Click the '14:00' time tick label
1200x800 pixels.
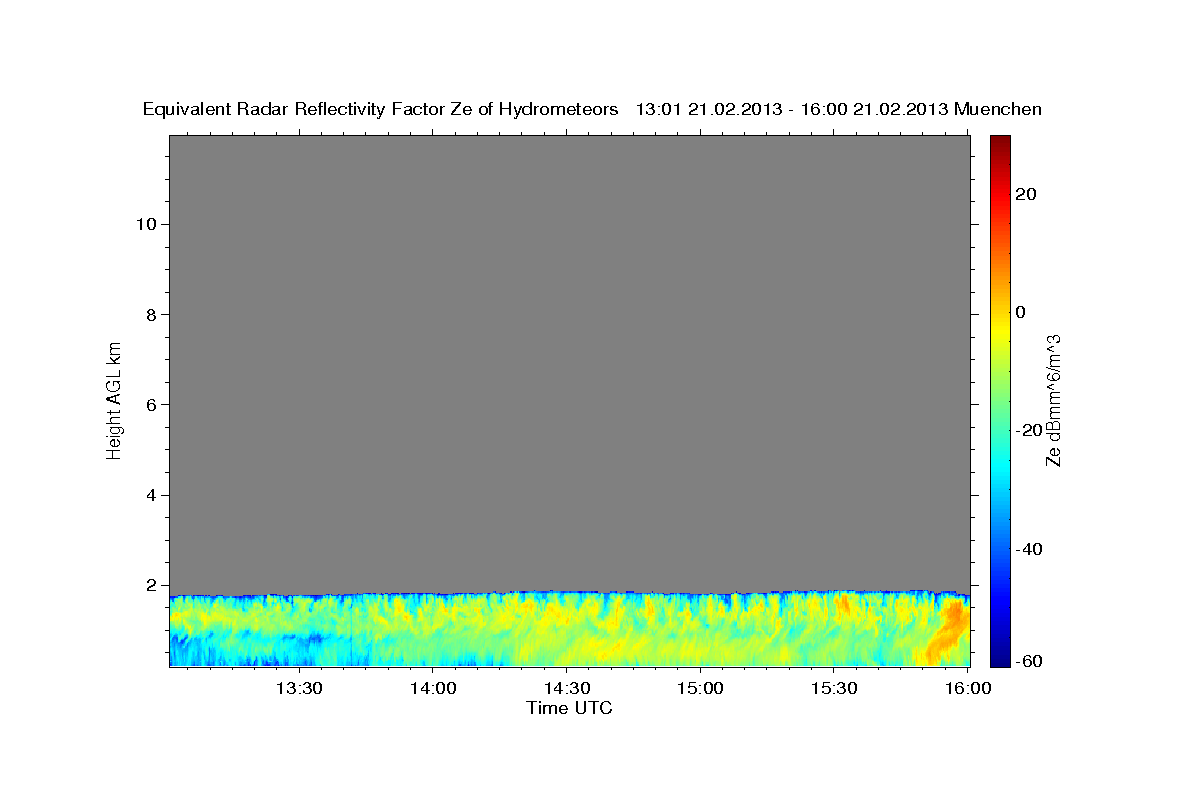point(432,689)
